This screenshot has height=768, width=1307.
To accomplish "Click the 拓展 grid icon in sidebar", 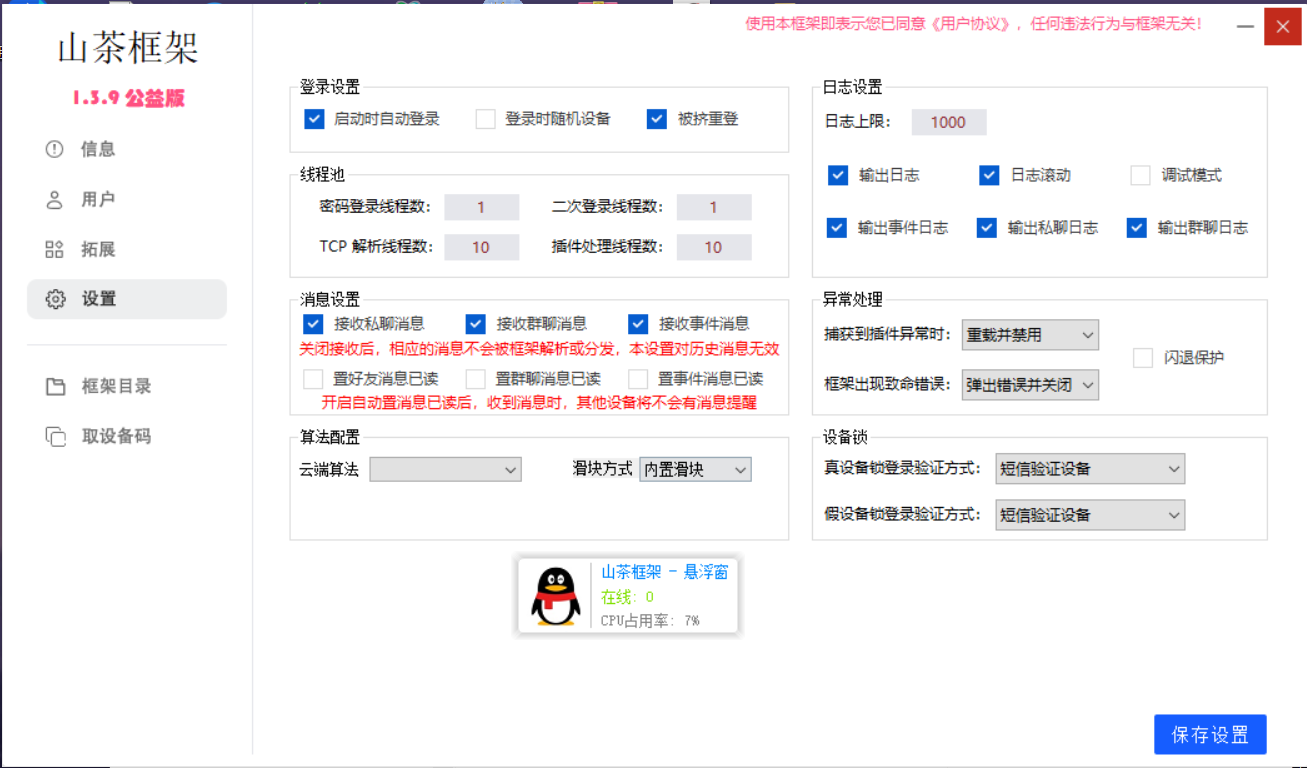I will (x=55, y=249).
